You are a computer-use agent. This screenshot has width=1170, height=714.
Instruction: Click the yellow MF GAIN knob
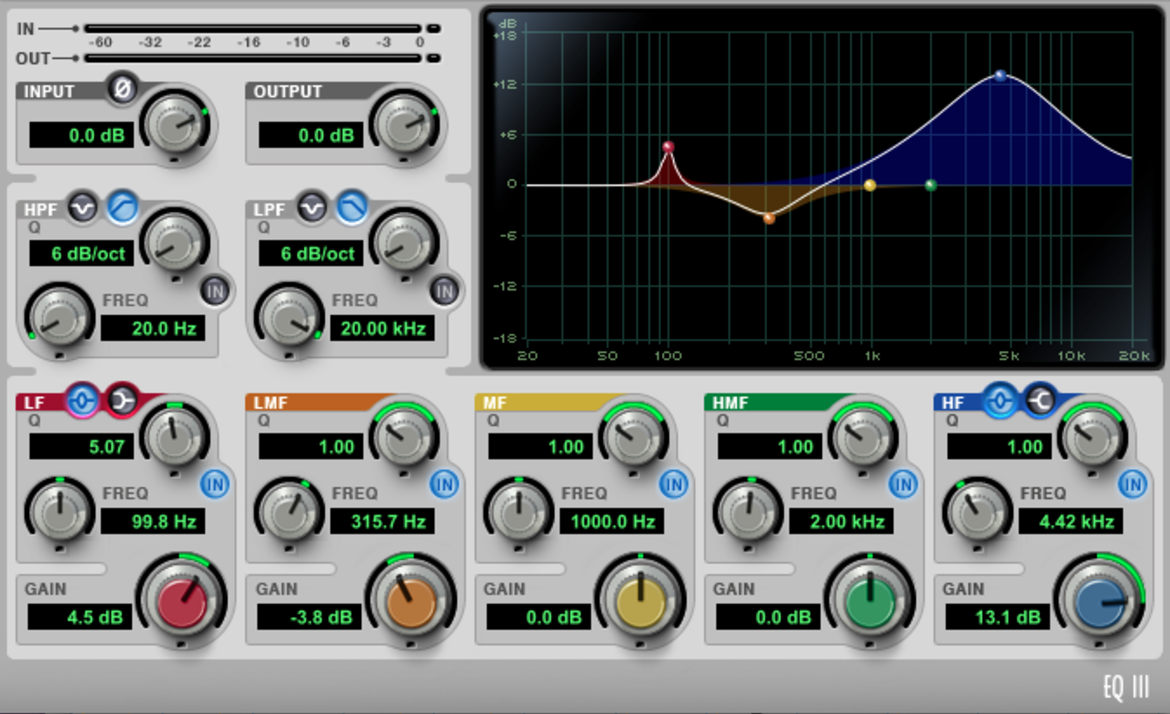[x=640, y=601]
